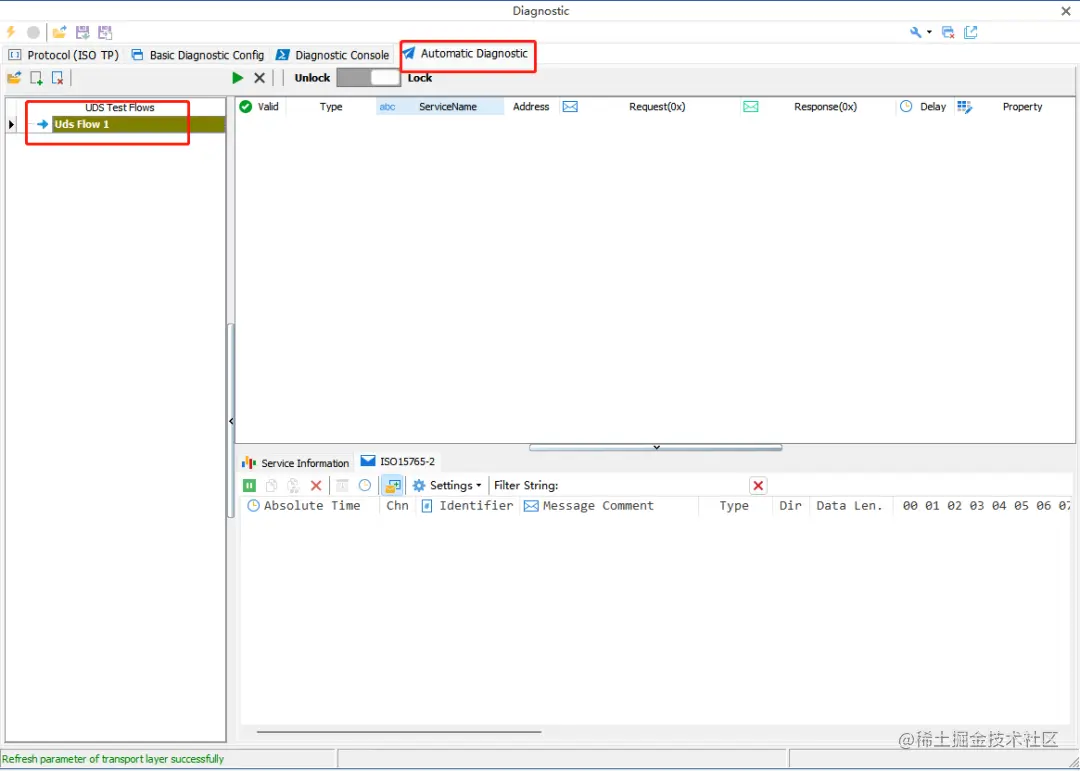Open Basic Diagnostic Config tab
This screenshot has height=771, width=1080.
pos(198,55)
